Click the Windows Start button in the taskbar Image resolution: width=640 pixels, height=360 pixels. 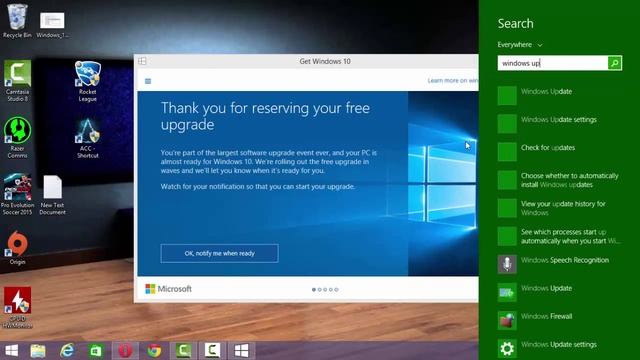tap(11, 351)
